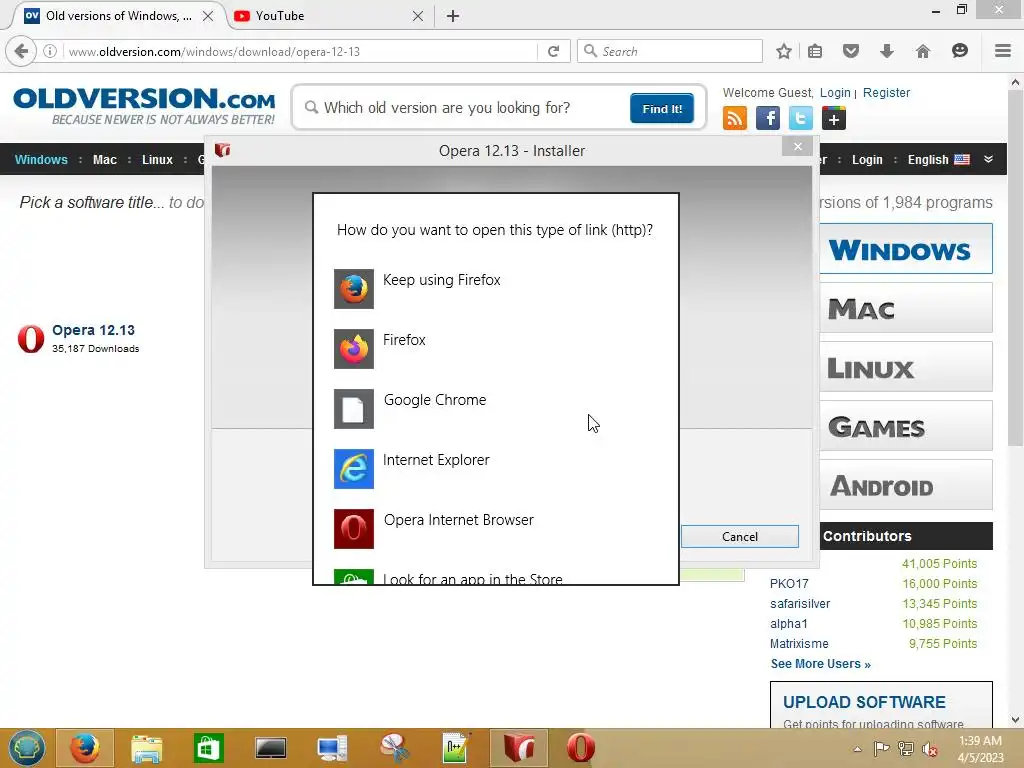Close the Opera 12.13 Installer window
Viewport: 1024px width, 768px height.
[797, 146]
